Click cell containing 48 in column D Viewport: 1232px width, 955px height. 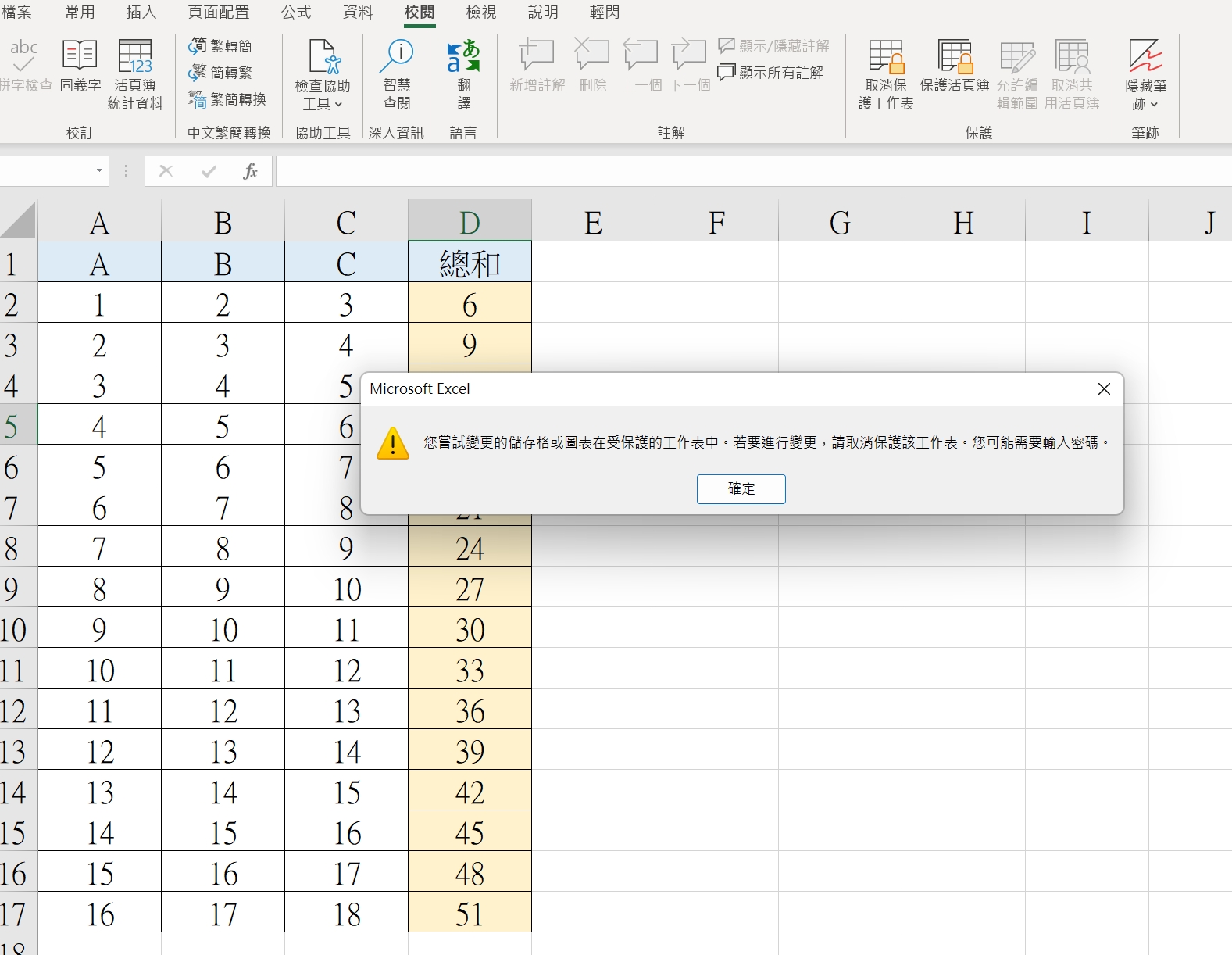[470, 873]
